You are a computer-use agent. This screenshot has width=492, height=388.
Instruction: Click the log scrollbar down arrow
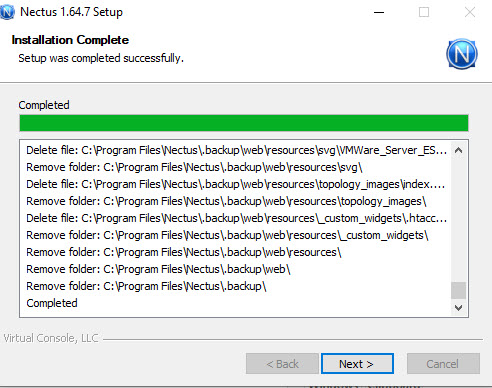coord(458,307)
